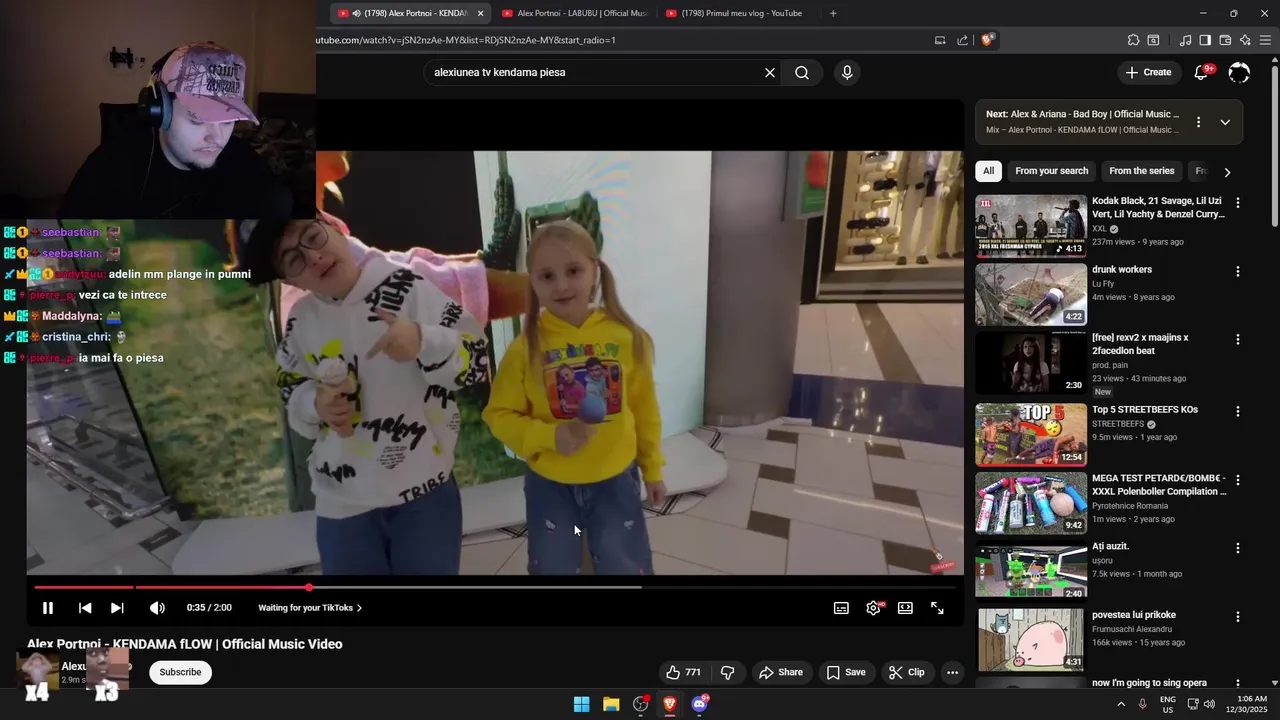Screen dimensions: 1280x720
Task: Seek on the video progress bar
Action: (x=495, y=587)
